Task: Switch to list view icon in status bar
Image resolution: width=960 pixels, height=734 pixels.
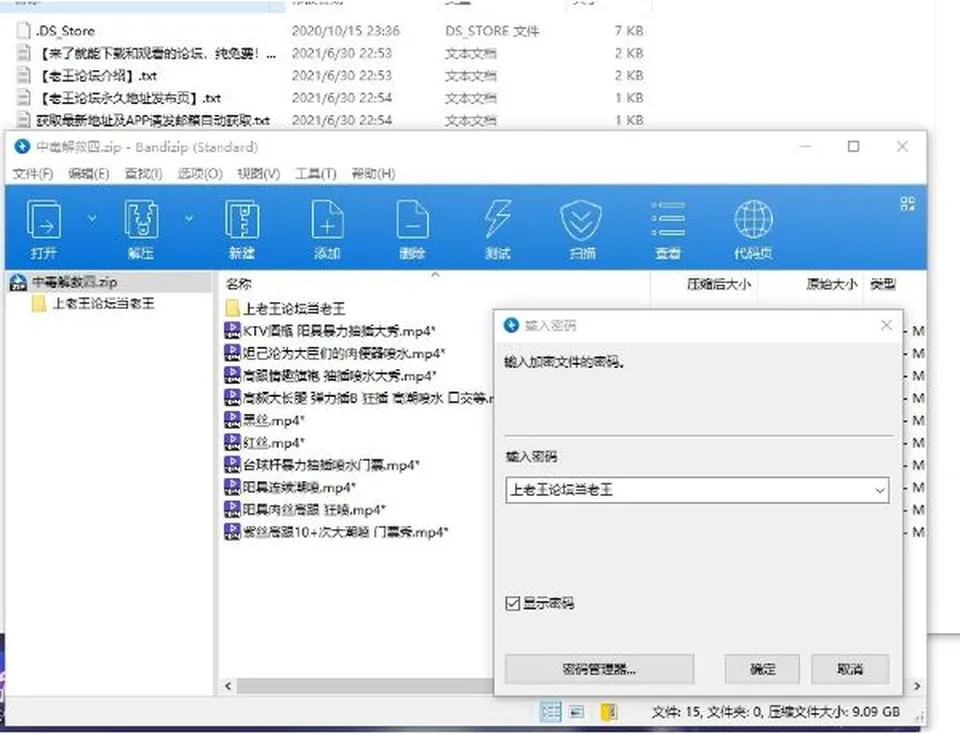Action: click(576, 711)
